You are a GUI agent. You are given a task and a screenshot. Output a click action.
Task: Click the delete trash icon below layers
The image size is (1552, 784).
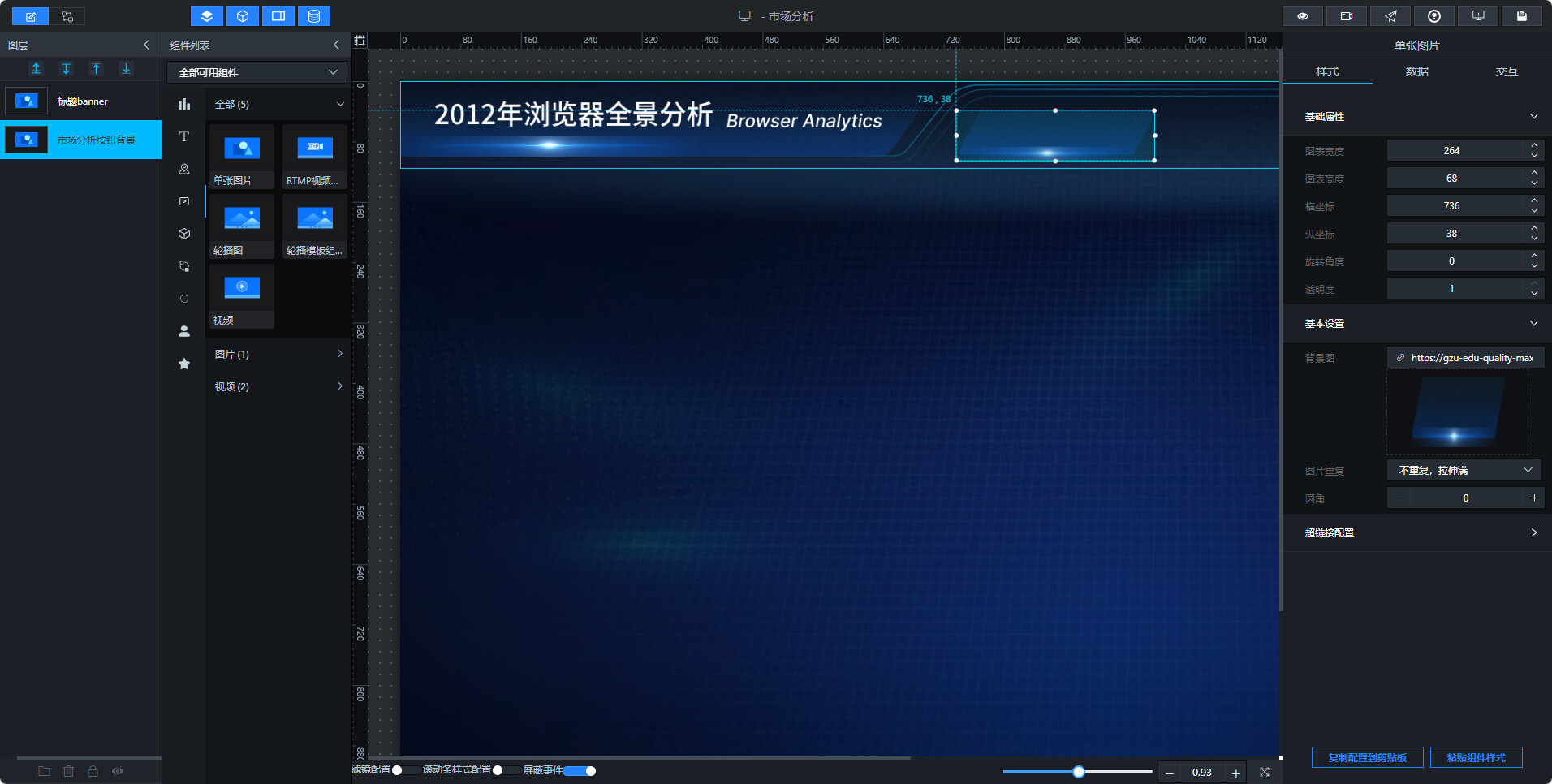pyautogui.click(x=69, y=771)
